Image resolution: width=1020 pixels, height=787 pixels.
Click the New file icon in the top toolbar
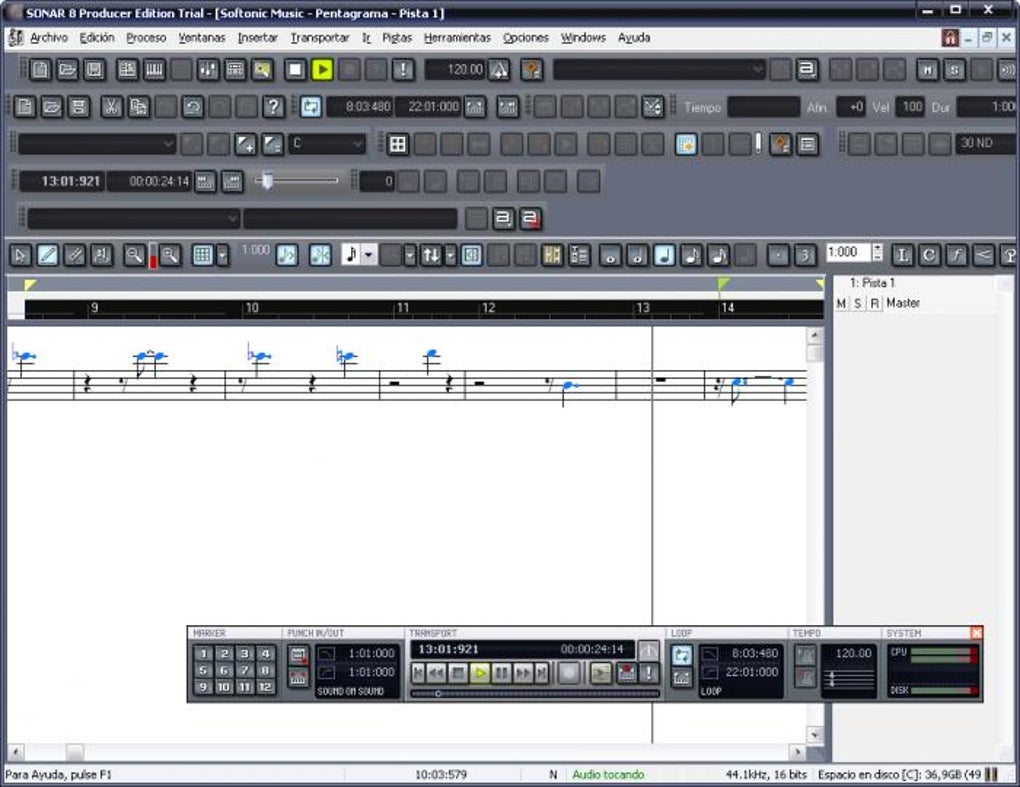40,70
